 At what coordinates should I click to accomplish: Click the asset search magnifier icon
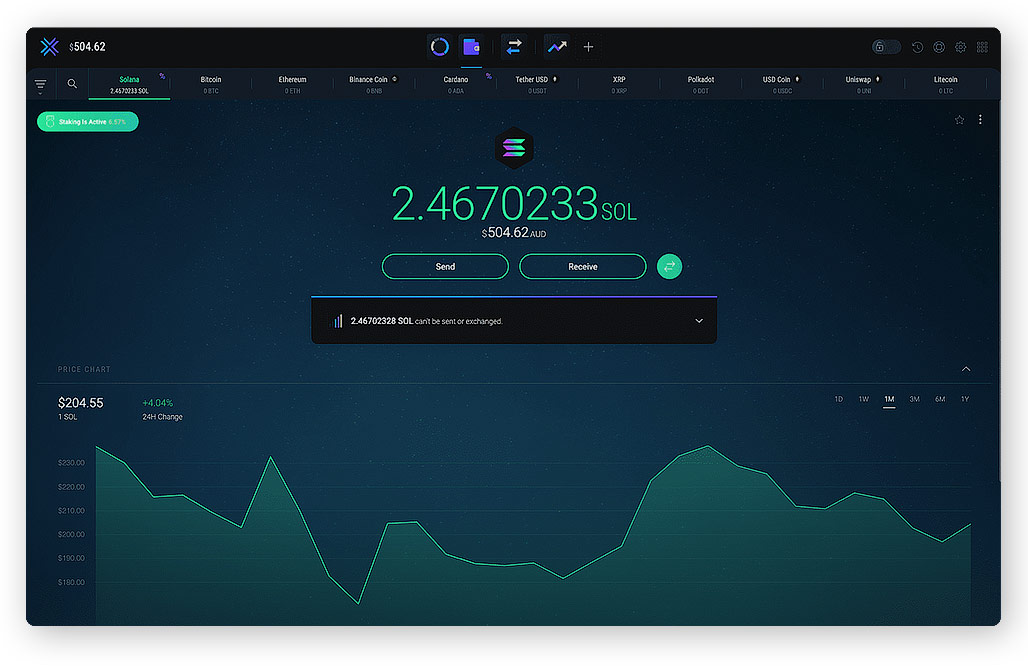(72, 84)
